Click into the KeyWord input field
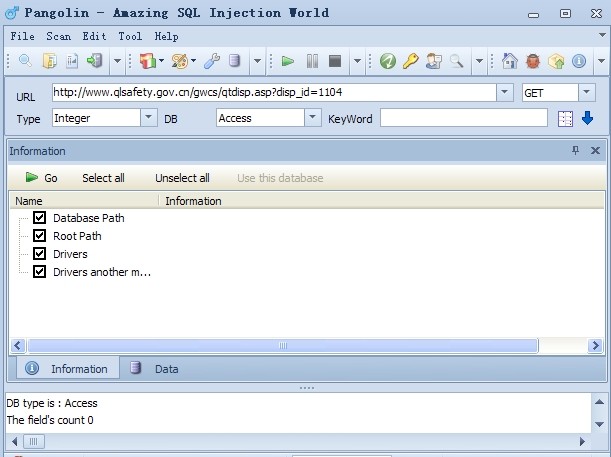The width and height of the screenshot is (611, 457). click(464, 118)
